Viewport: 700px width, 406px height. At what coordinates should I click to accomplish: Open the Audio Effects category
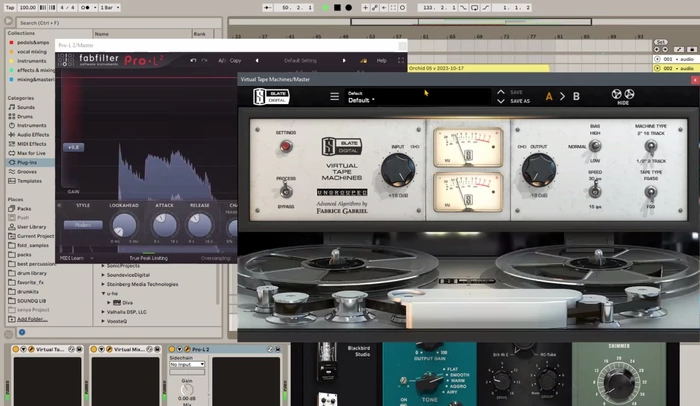[33, 135]
